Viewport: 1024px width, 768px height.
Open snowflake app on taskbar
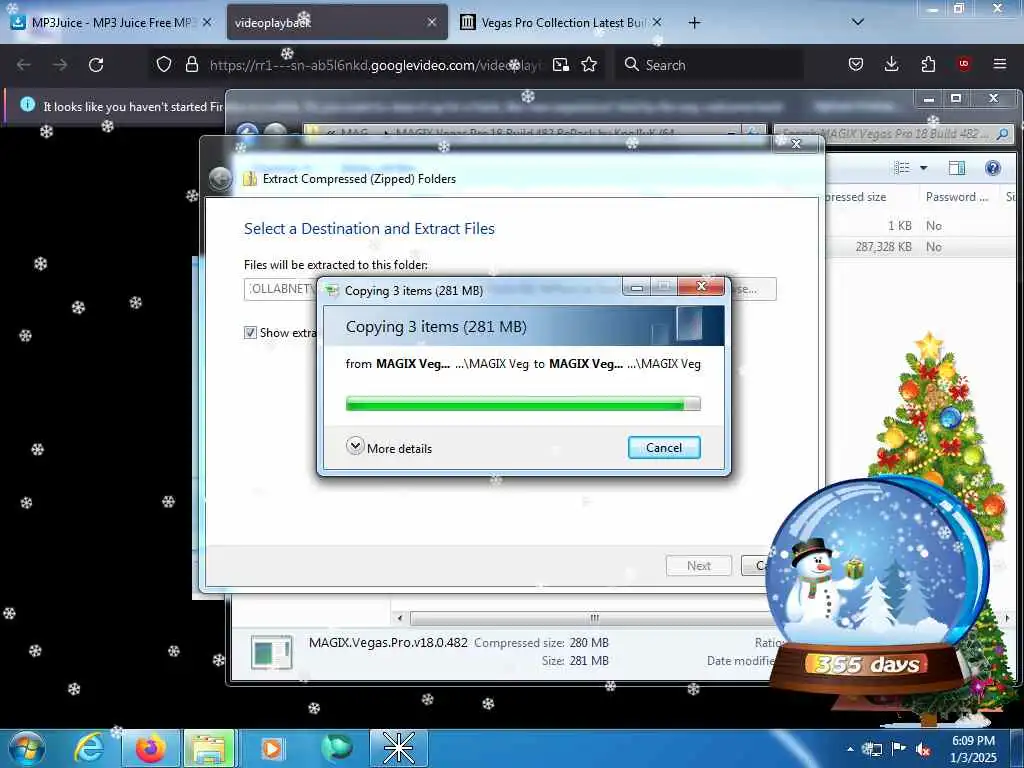[x=399, y=748]
